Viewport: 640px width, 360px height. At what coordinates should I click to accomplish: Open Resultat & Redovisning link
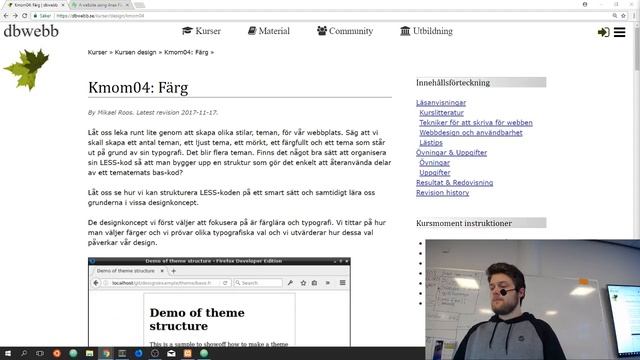[x=454, y=183]
